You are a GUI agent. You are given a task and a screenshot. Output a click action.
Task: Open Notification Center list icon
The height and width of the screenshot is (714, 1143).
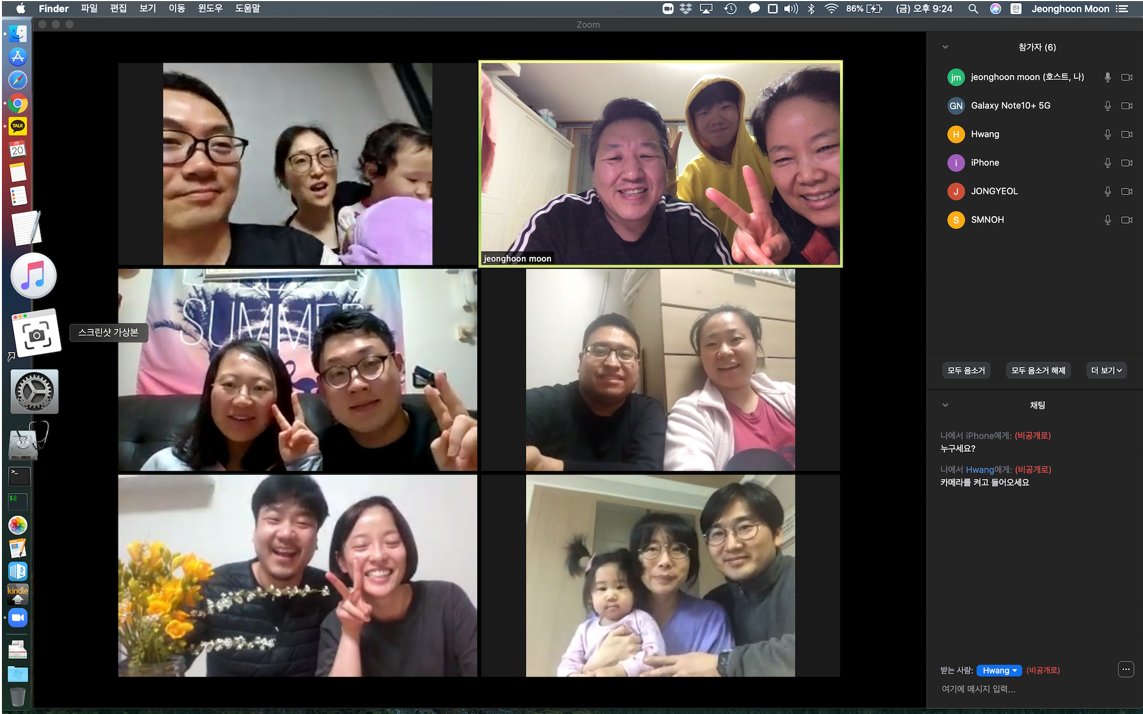click(1122, 9)
